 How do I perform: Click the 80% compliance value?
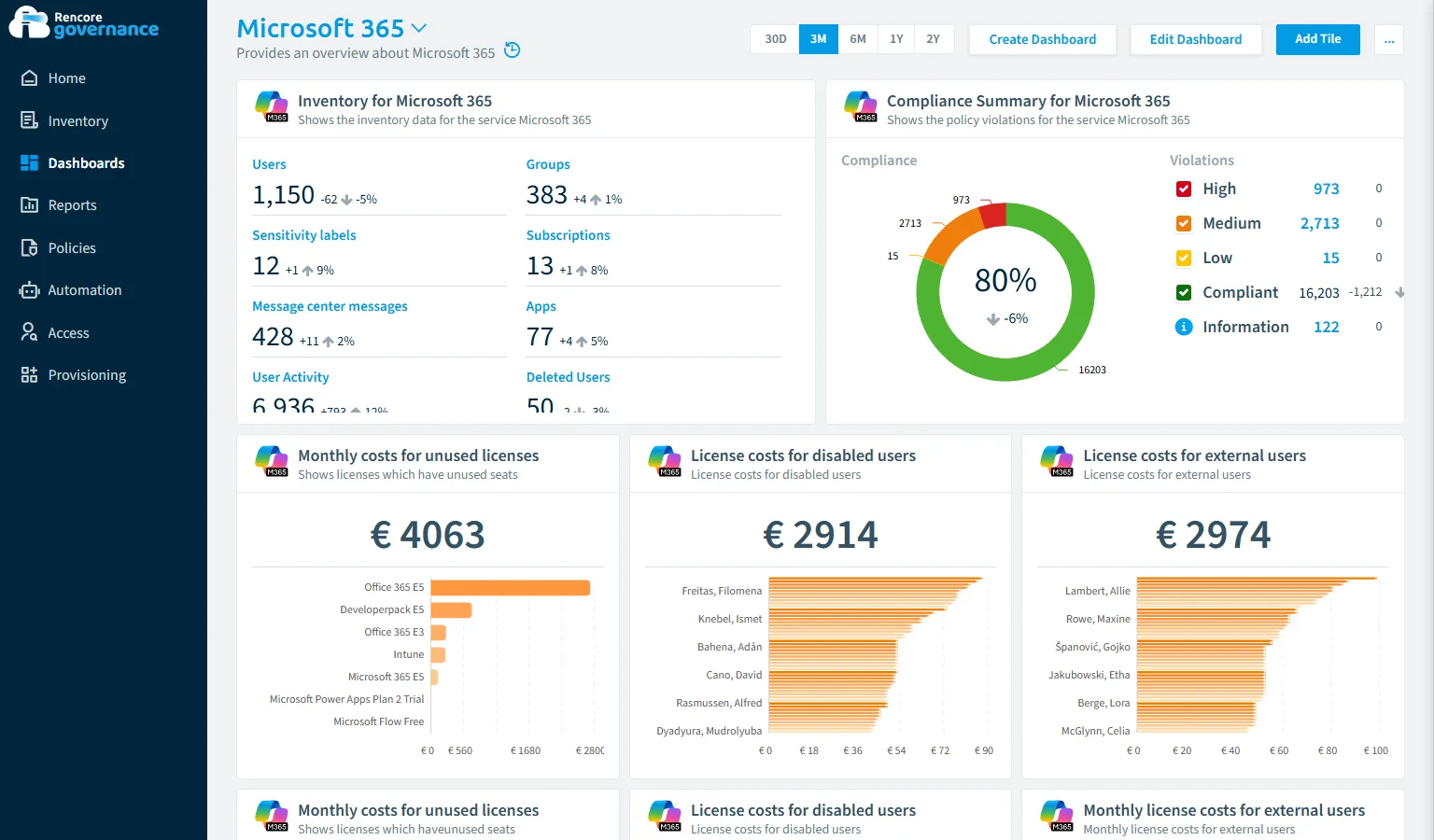pyautogui.click(x=1005, y=280)
